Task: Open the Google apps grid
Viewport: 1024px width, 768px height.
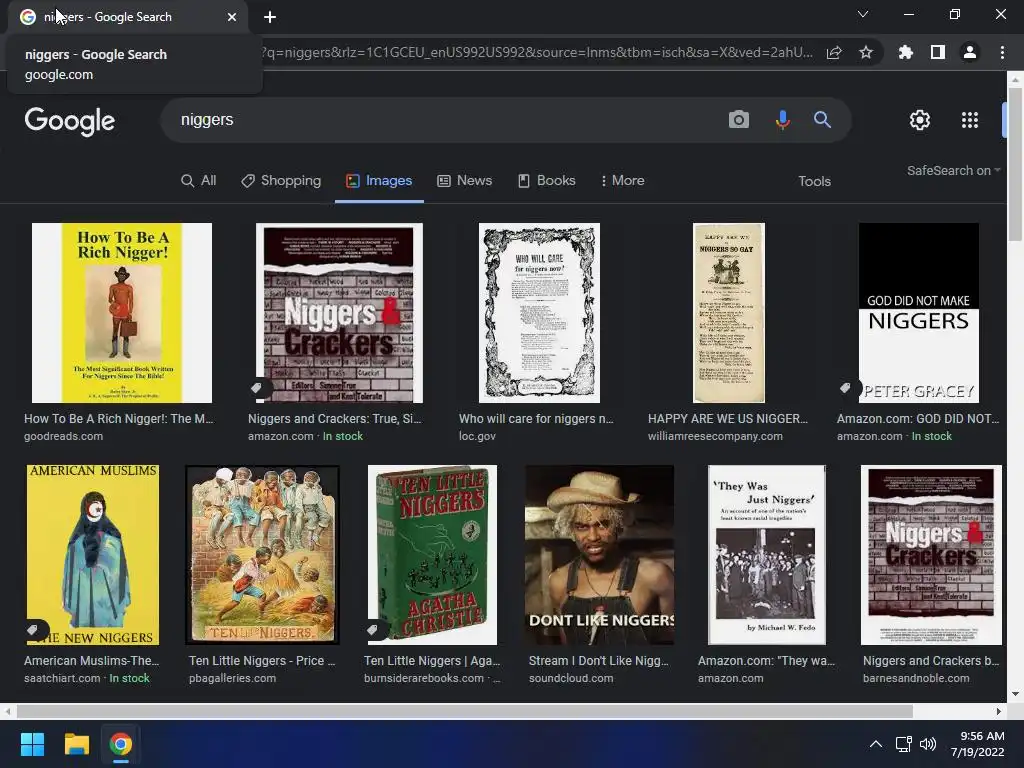Action: [970, 120]
